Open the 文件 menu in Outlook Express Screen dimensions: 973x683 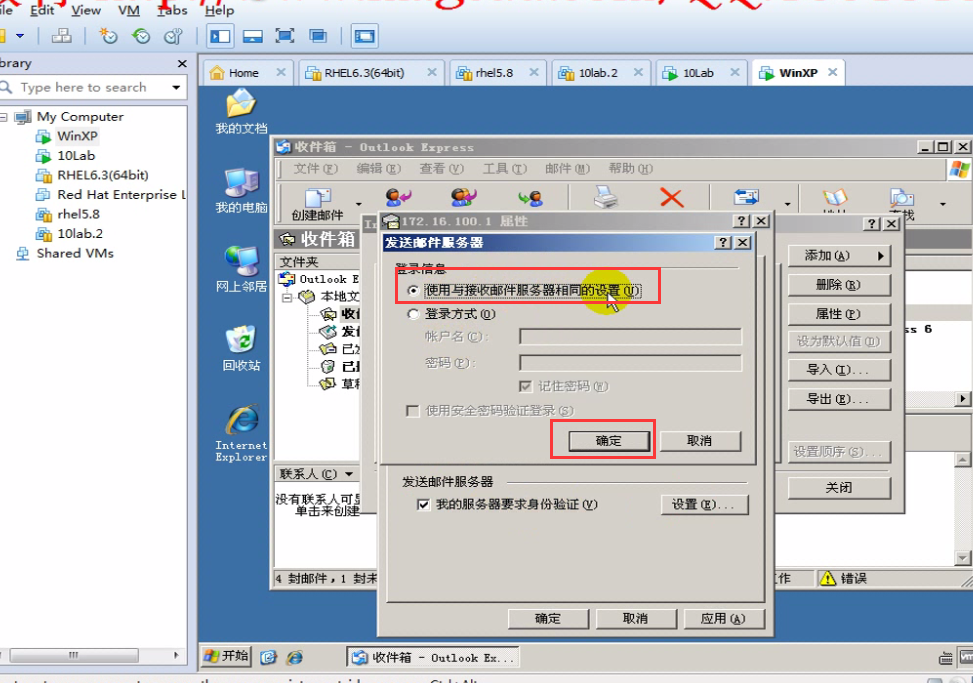[315, 169]
